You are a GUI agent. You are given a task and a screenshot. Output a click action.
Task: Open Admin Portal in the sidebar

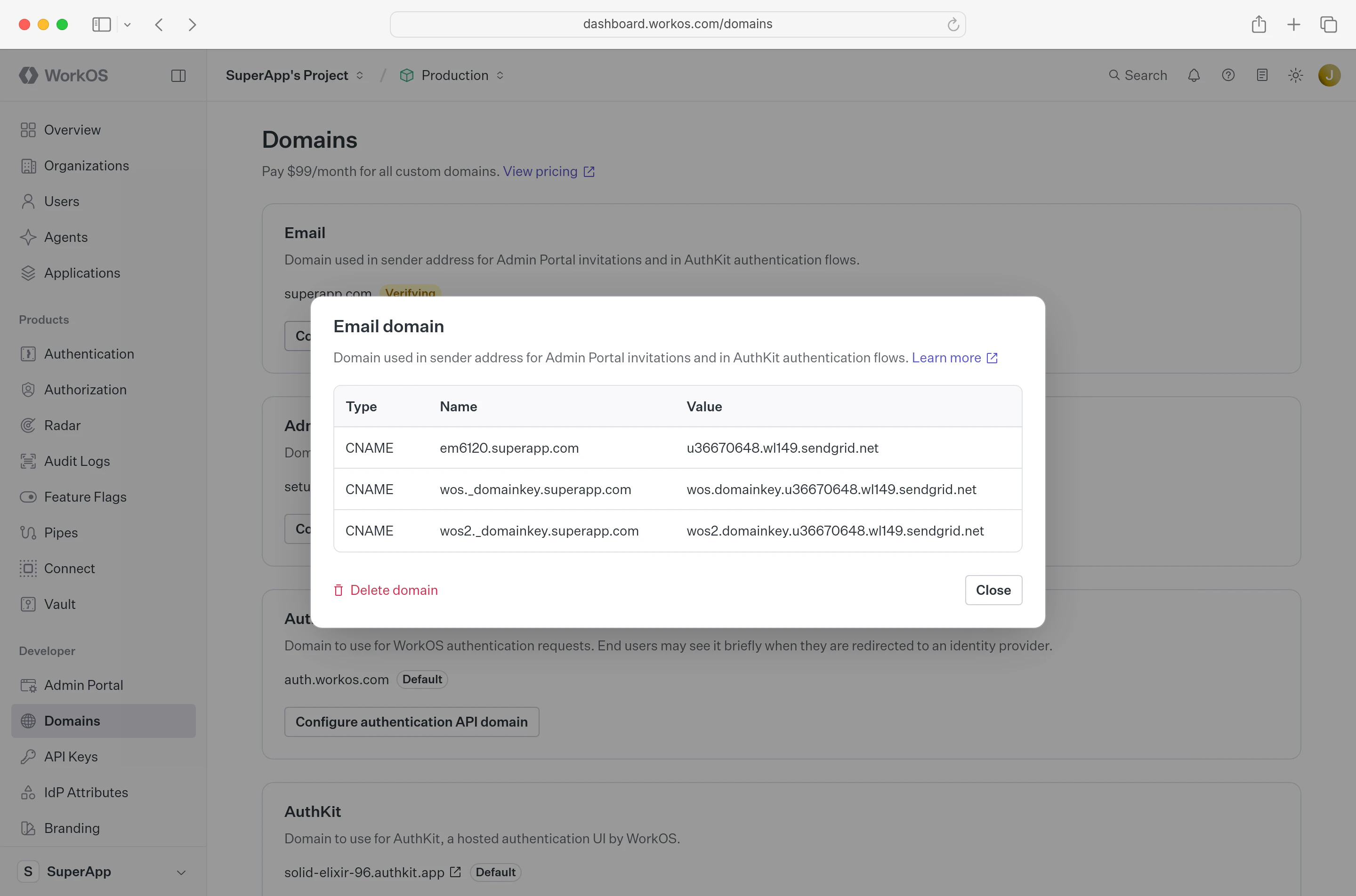(104, 685)
